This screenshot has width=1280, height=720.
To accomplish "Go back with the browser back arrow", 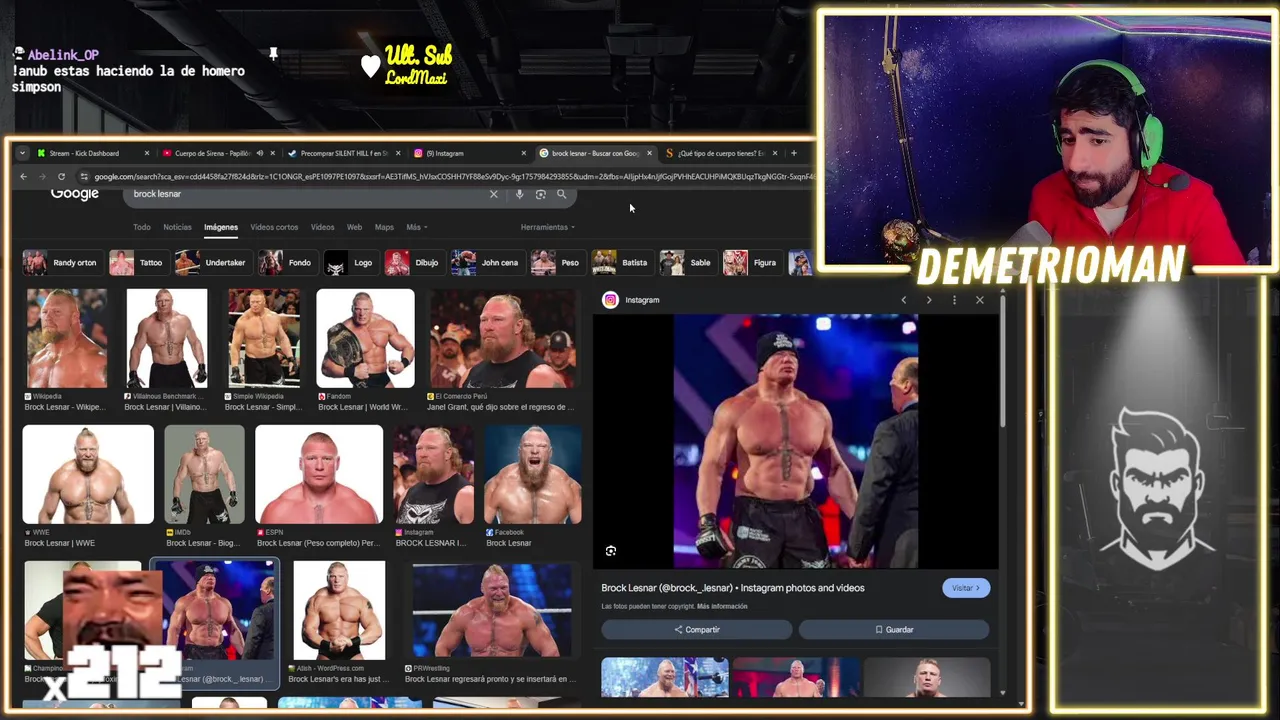I will (x=23, y=177).
